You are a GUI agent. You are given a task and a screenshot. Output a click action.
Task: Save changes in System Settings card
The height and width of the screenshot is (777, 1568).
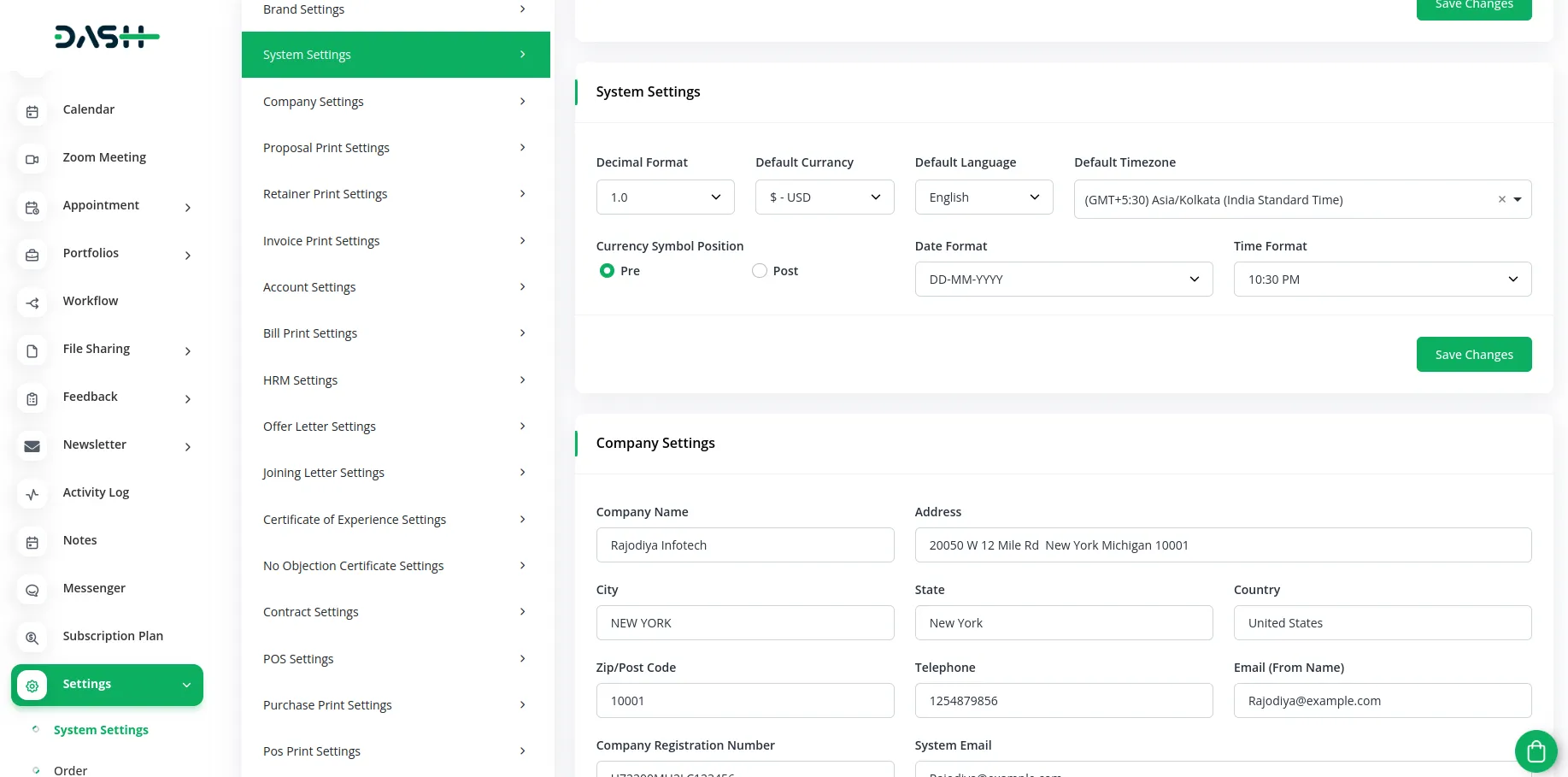coord(1473,355)
